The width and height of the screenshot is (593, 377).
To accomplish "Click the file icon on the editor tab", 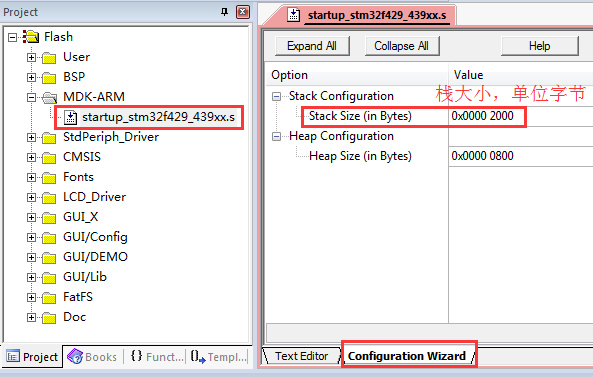I will (x=293, y=15).
